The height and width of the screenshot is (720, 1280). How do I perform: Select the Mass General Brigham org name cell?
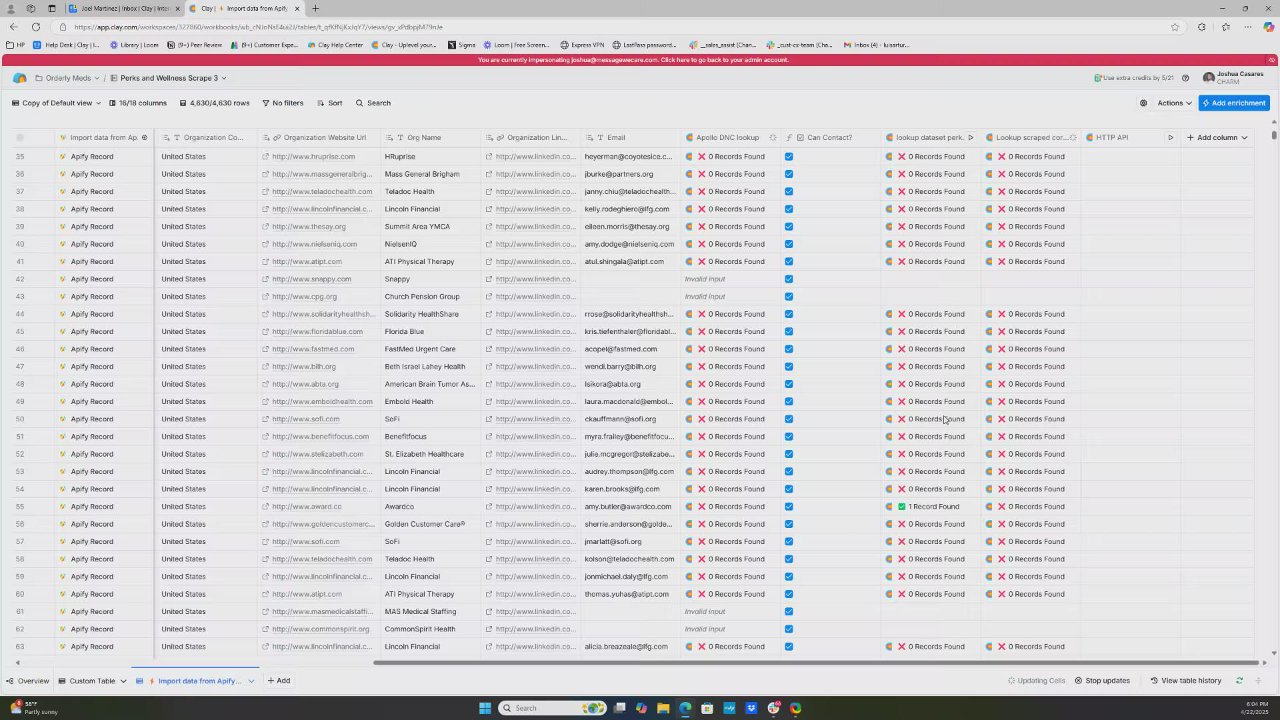tap(431, 174)
